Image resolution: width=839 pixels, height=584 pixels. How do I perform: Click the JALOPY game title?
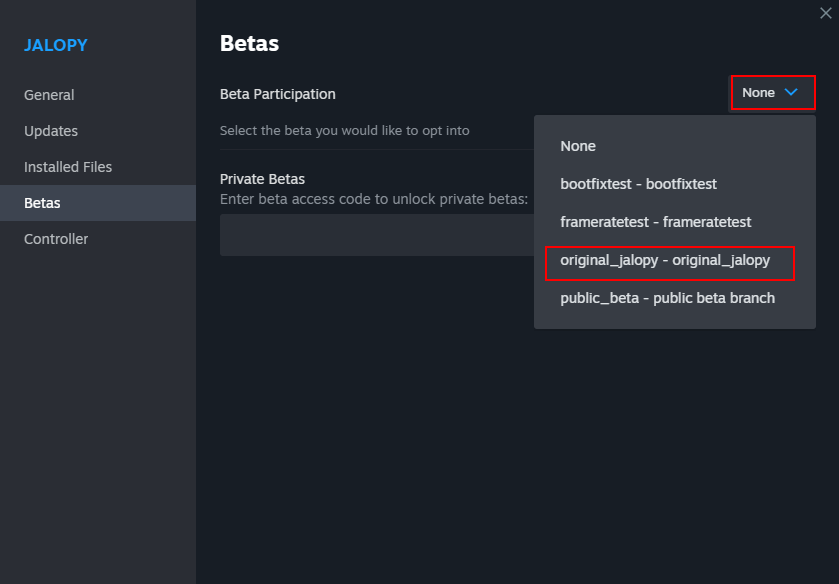click(x=56, y=45)
